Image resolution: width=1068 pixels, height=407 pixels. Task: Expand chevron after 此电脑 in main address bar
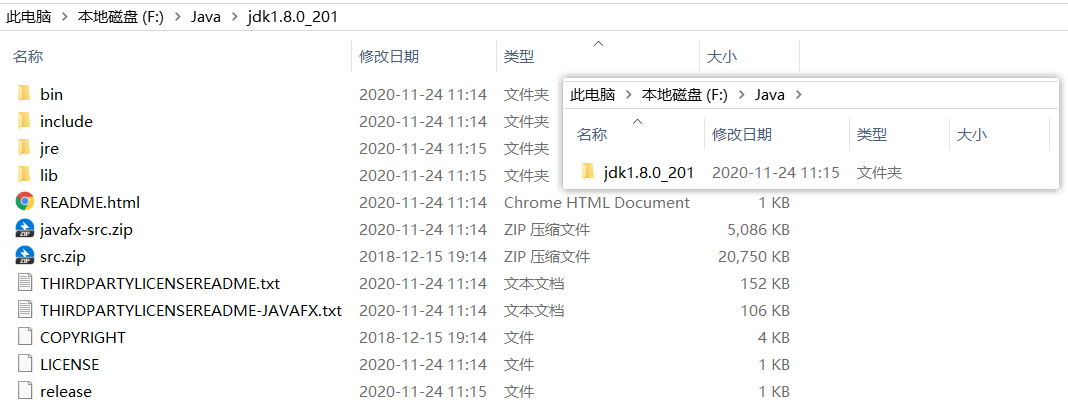(65, 17)
